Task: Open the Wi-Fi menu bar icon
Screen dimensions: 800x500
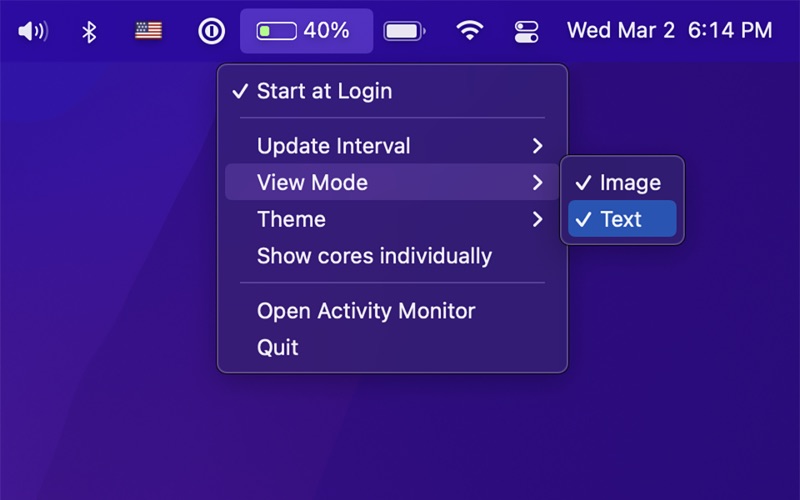Action: [x=469, y=31]
